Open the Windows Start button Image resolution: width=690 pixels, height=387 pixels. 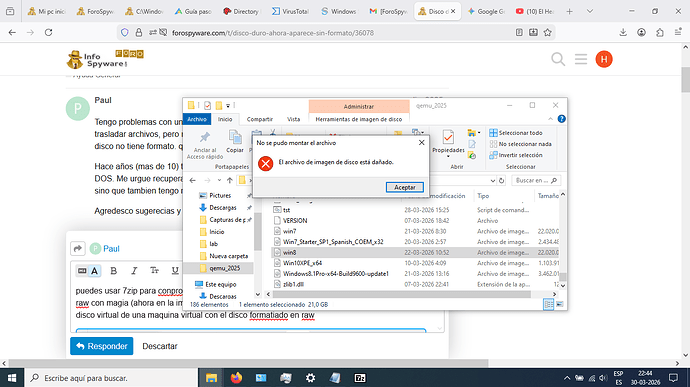(12, 378)
